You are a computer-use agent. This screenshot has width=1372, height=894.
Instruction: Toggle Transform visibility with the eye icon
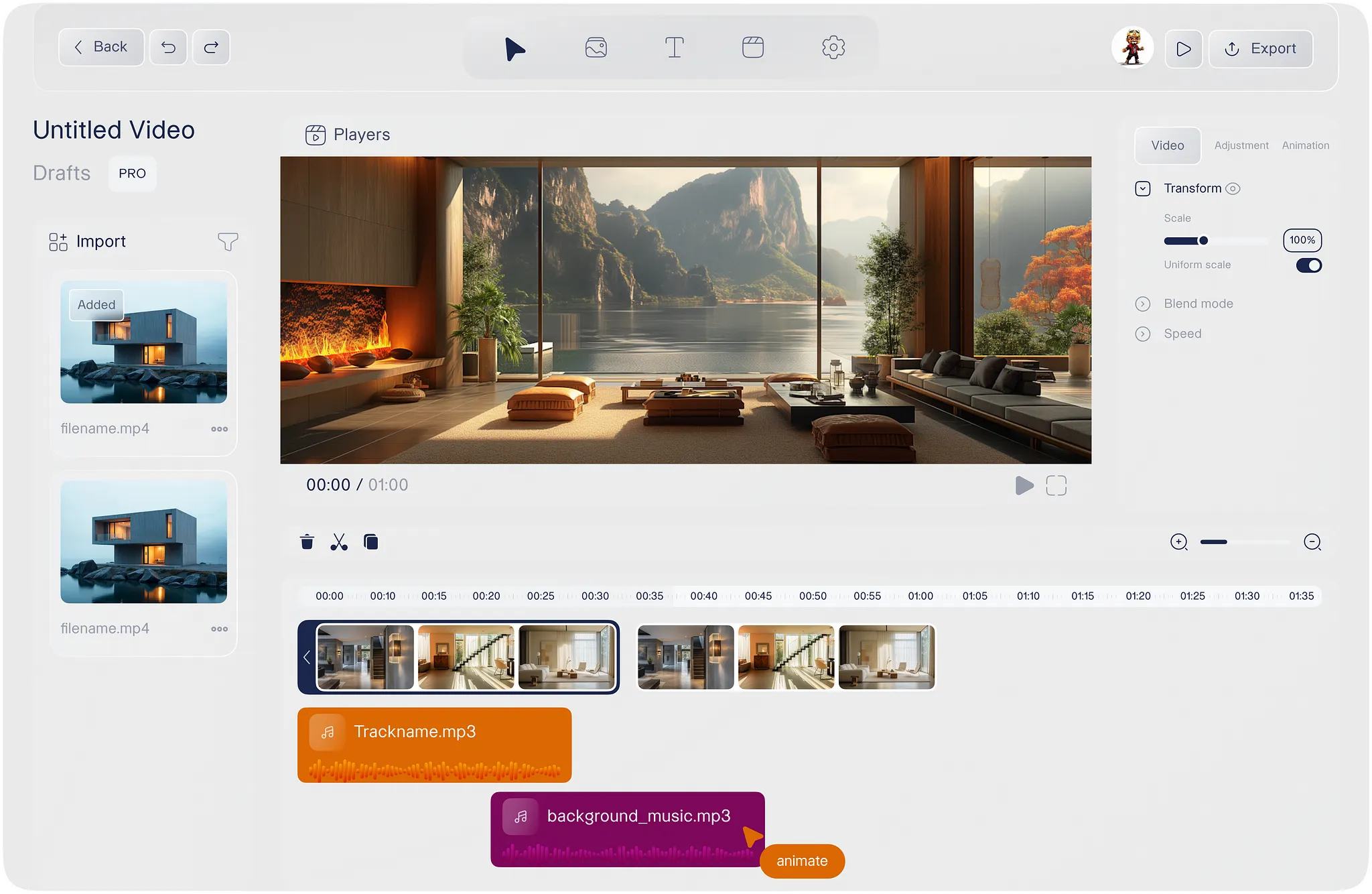pyautogui.click(x=1233, y=188)
